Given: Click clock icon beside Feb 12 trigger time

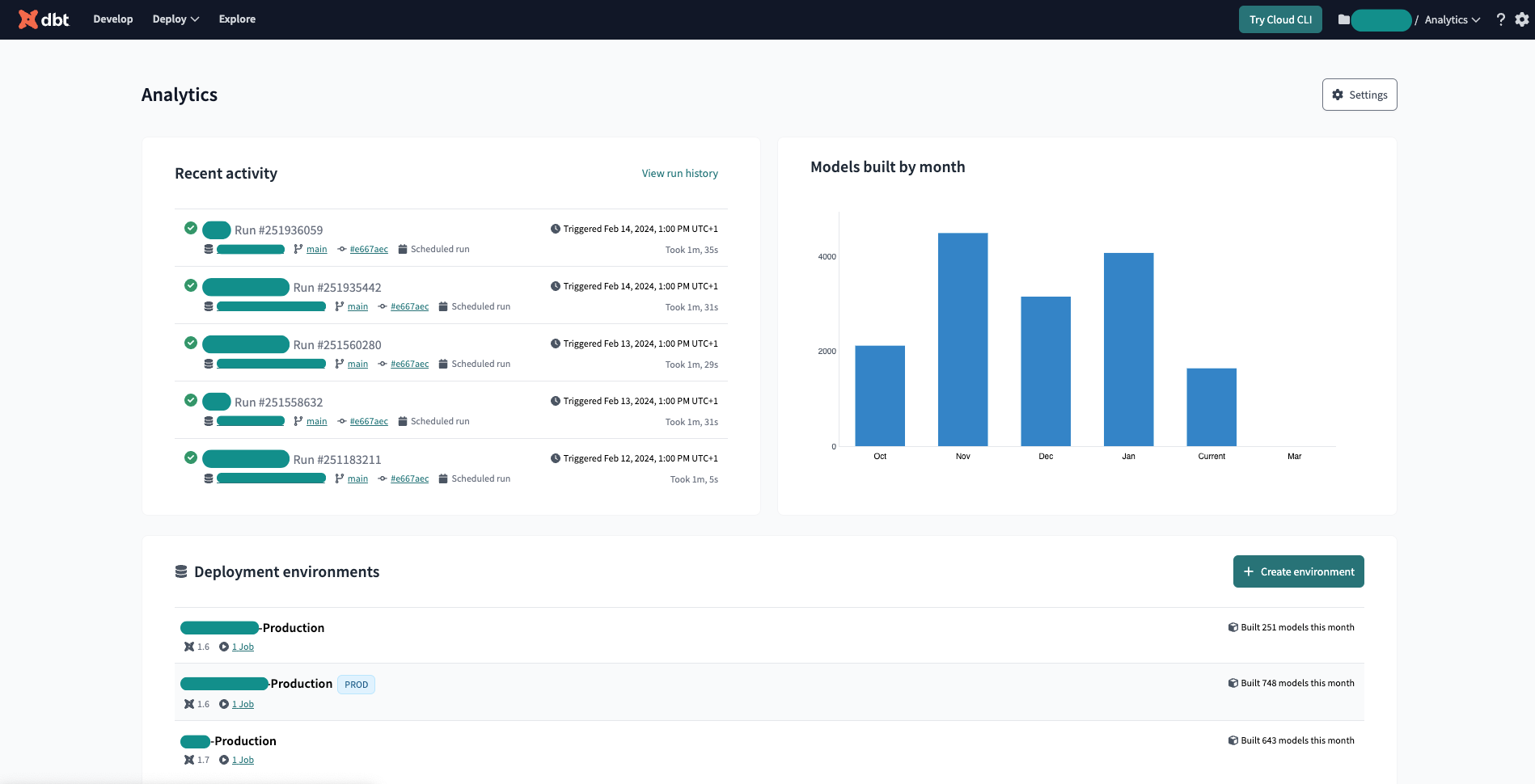Looking at the screenshot, I should [556, 458].
